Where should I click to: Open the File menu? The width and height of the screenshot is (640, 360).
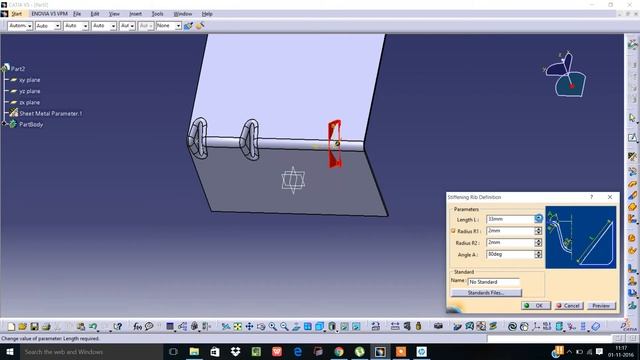click(x=77, y=14)
